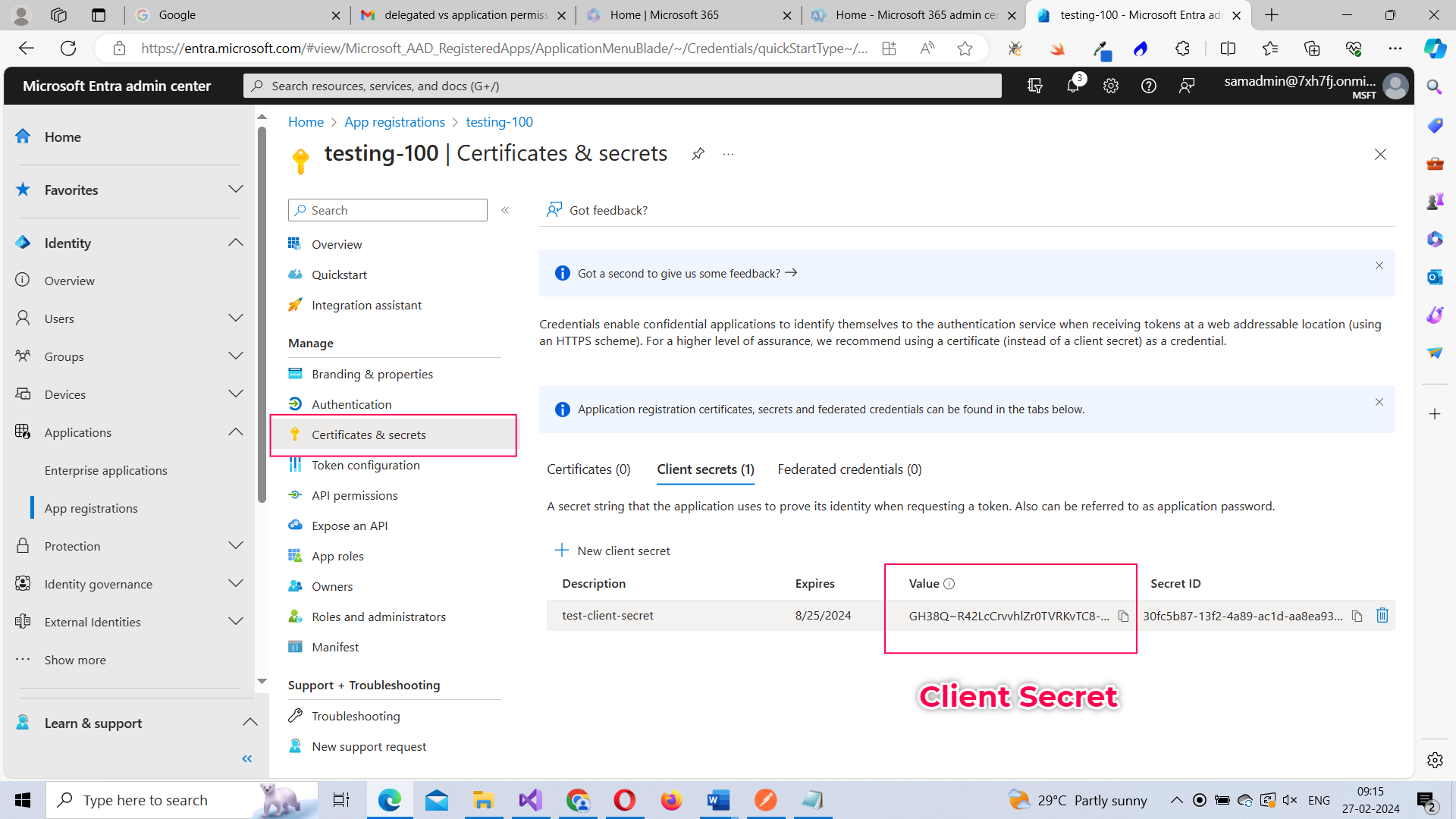Image resolution: width=1456 pixels, height=819 pixels.
Task: Pin the Certificates & secrets page
Action: point(698,153)
